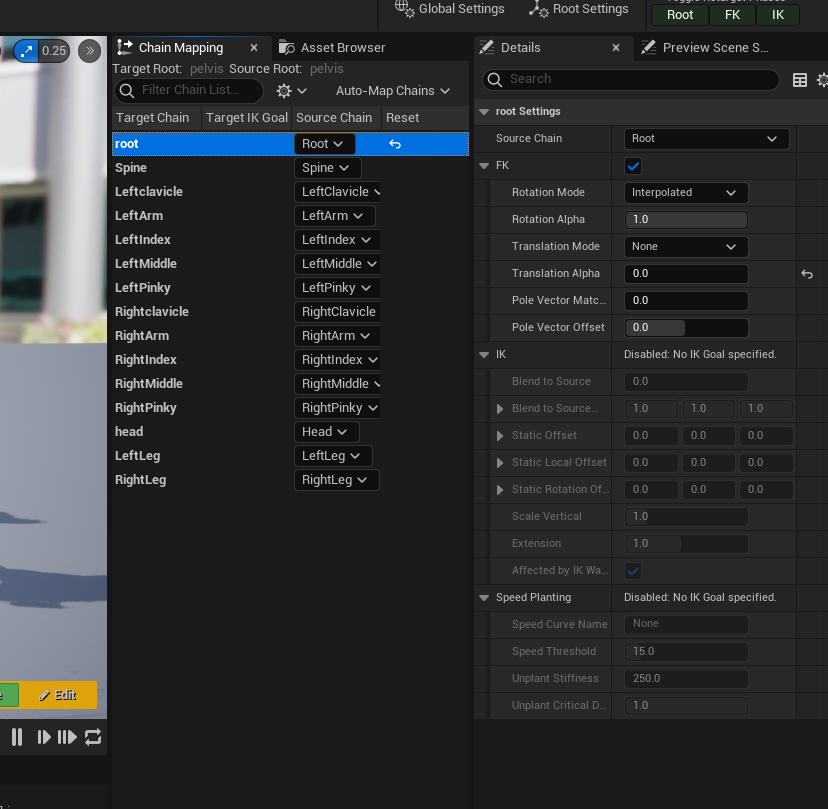Image resolution: width=828 pixels, height=809 pixels.
Task: Open source chain dropdown for LeftArm
Action: [x=335, y=216]
